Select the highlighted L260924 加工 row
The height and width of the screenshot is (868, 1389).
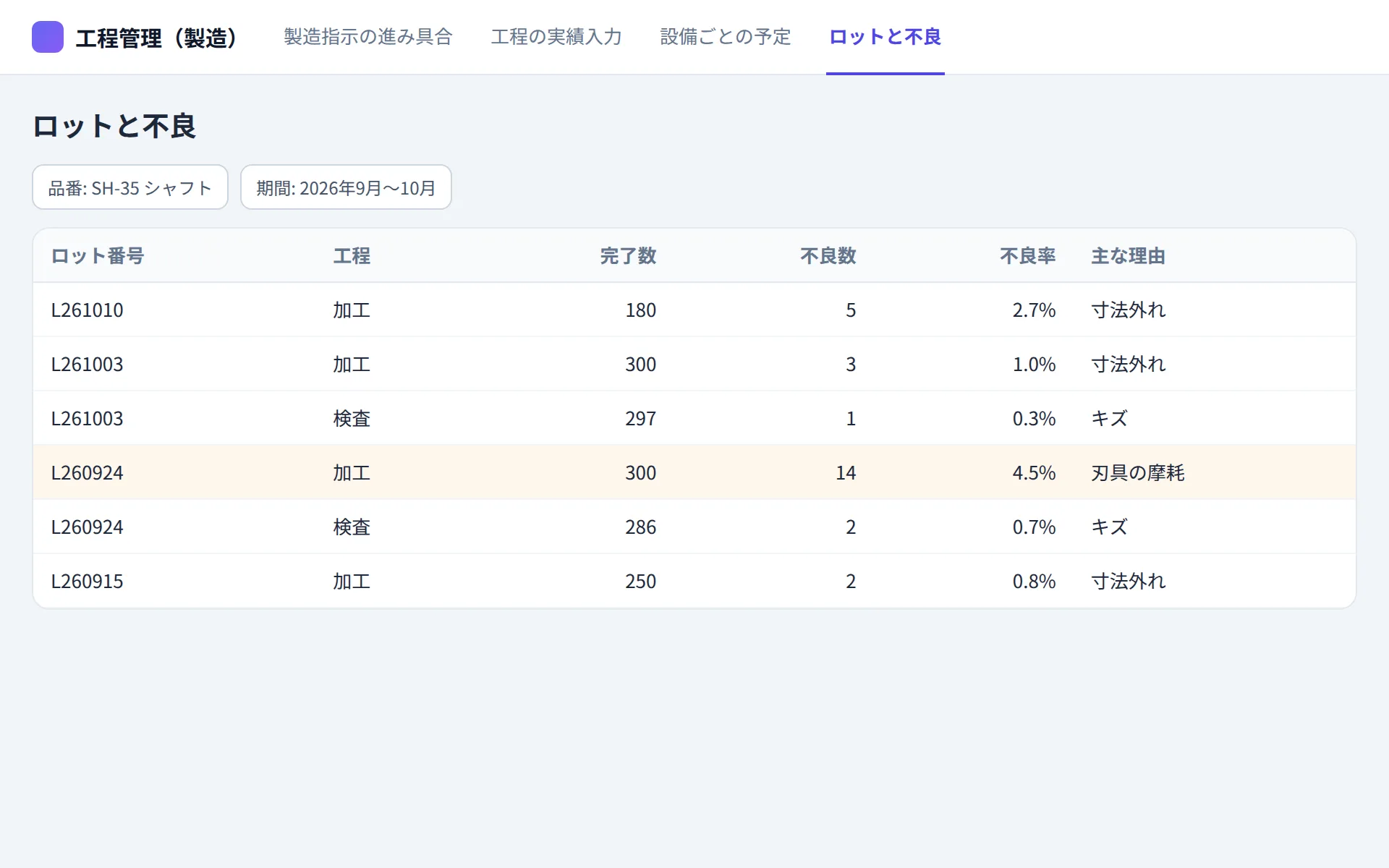pyautogui.click(x=694, y=472)
